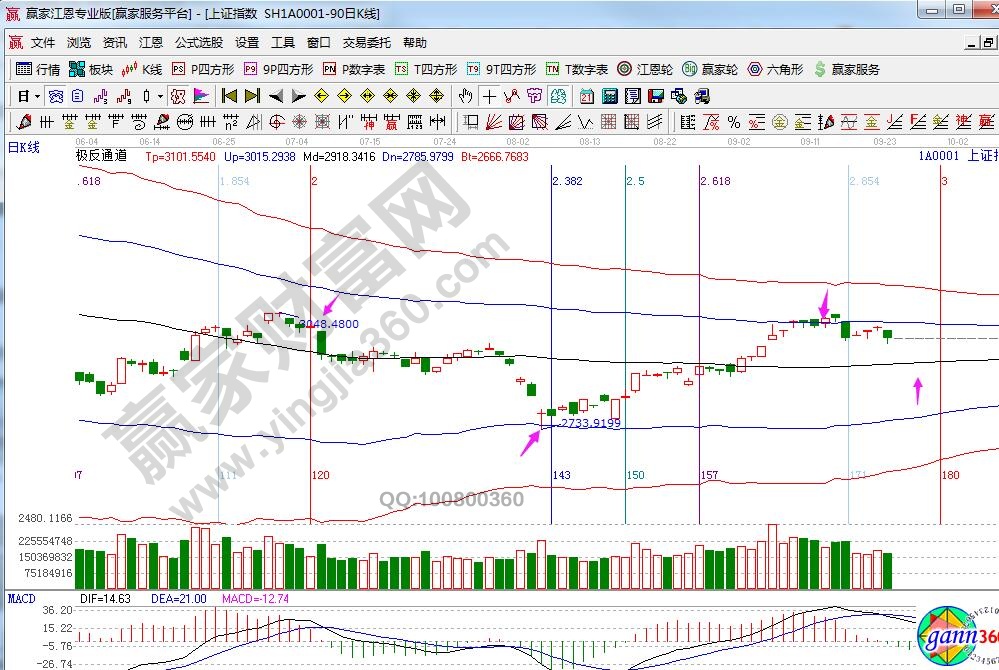Open the 帮助 menu
The height and width of the screenshot is (670, 999).
click(x=415, y=43)
